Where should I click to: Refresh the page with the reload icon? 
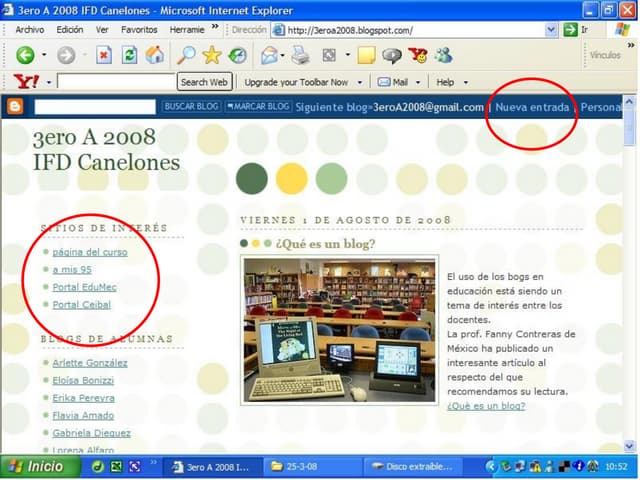click(x=129, y=56)
